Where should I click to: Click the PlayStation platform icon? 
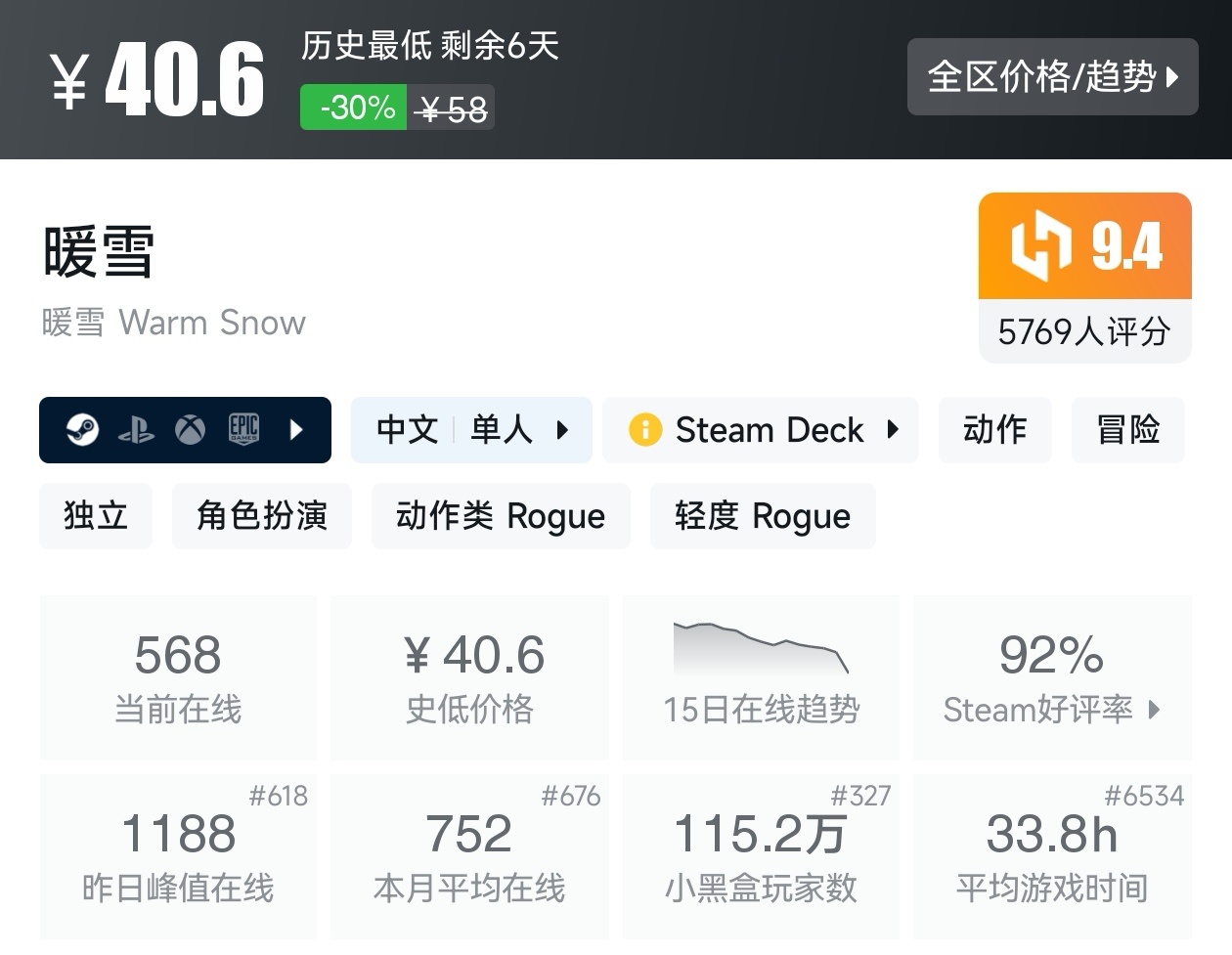point(136,430)
